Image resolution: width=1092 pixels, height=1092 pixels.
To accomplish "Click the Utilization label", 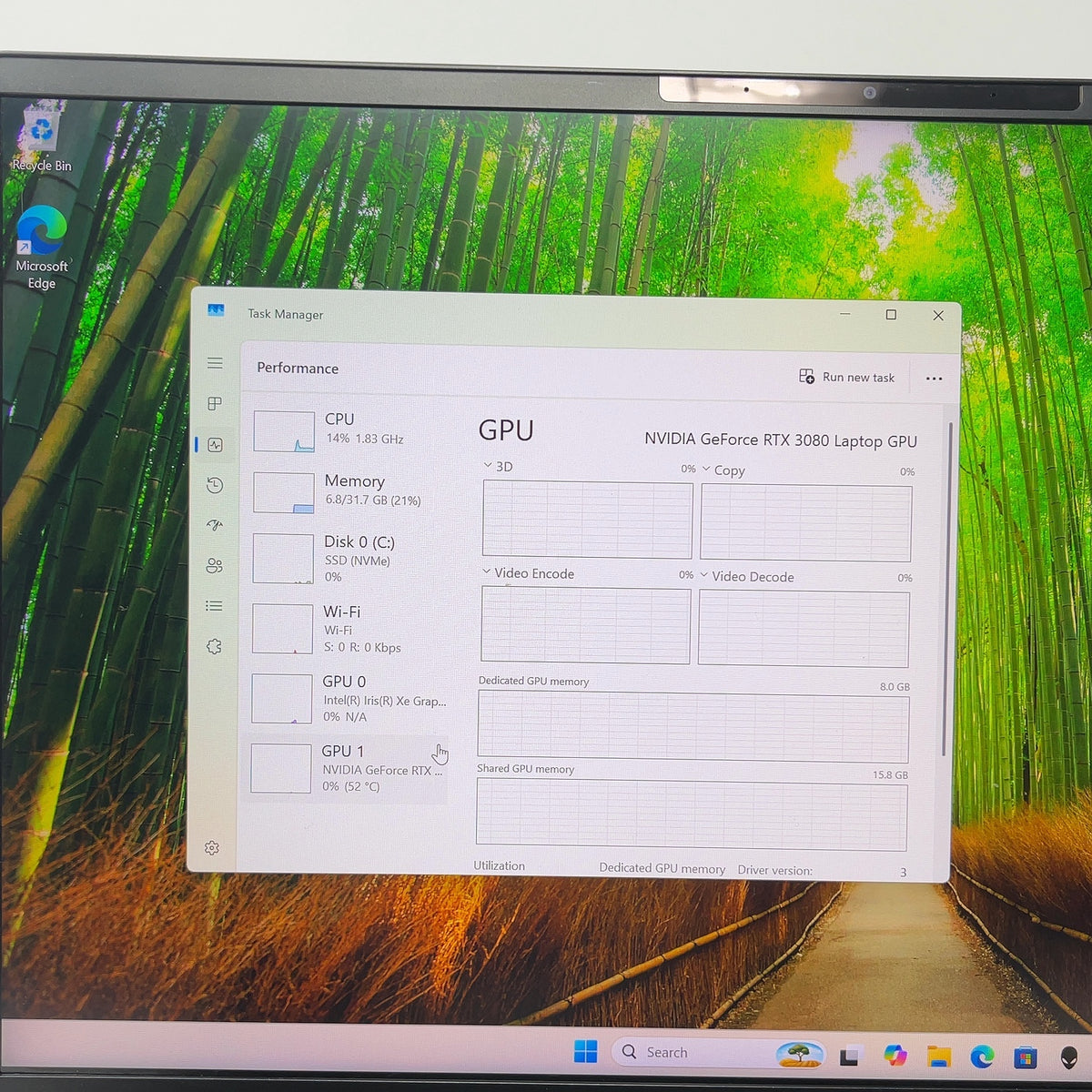I will (499, 866).
